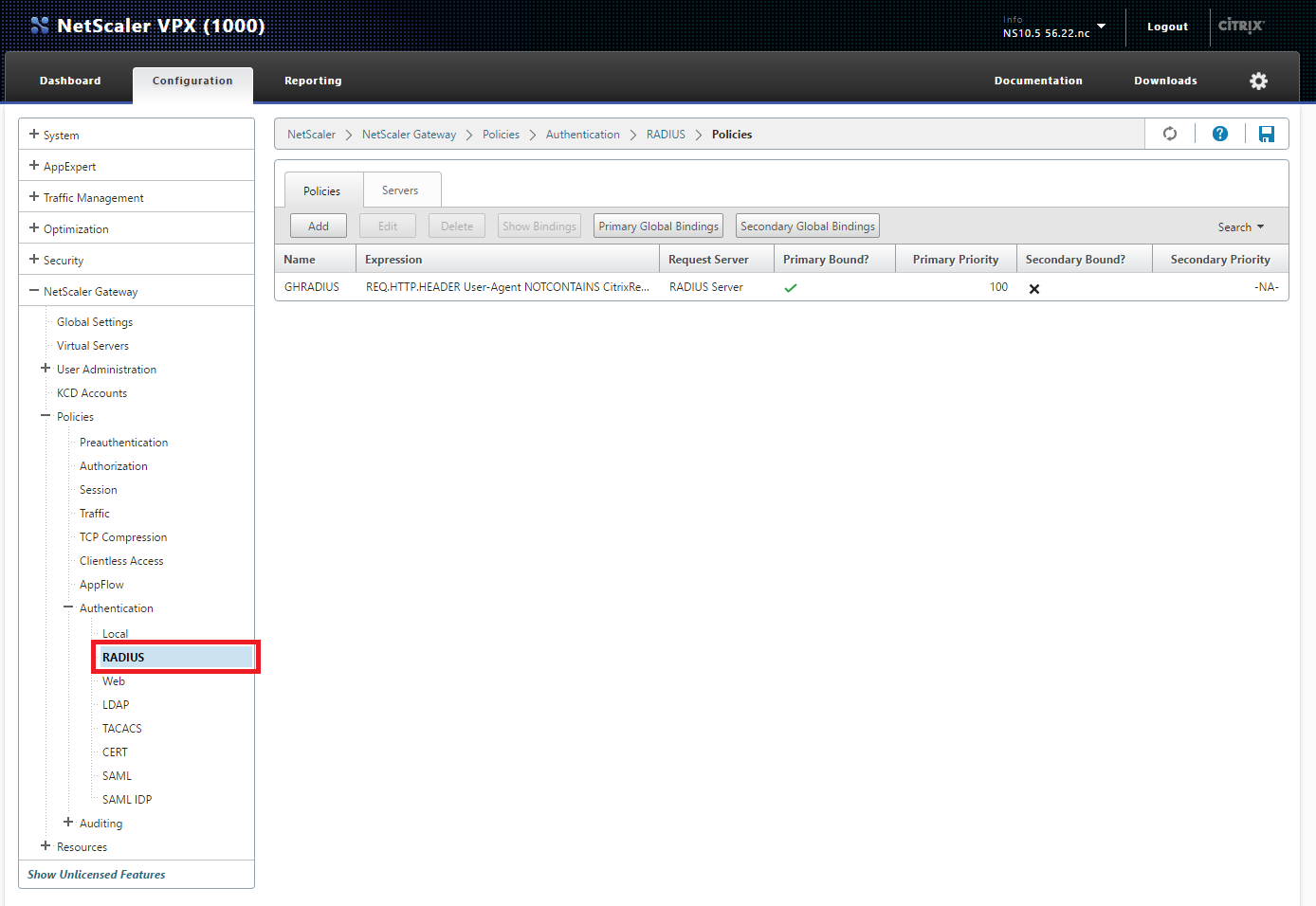Screen dimensions: 1316x906
Task: Select the GHRADIUS policy row
Action: [x=781, y=287]
